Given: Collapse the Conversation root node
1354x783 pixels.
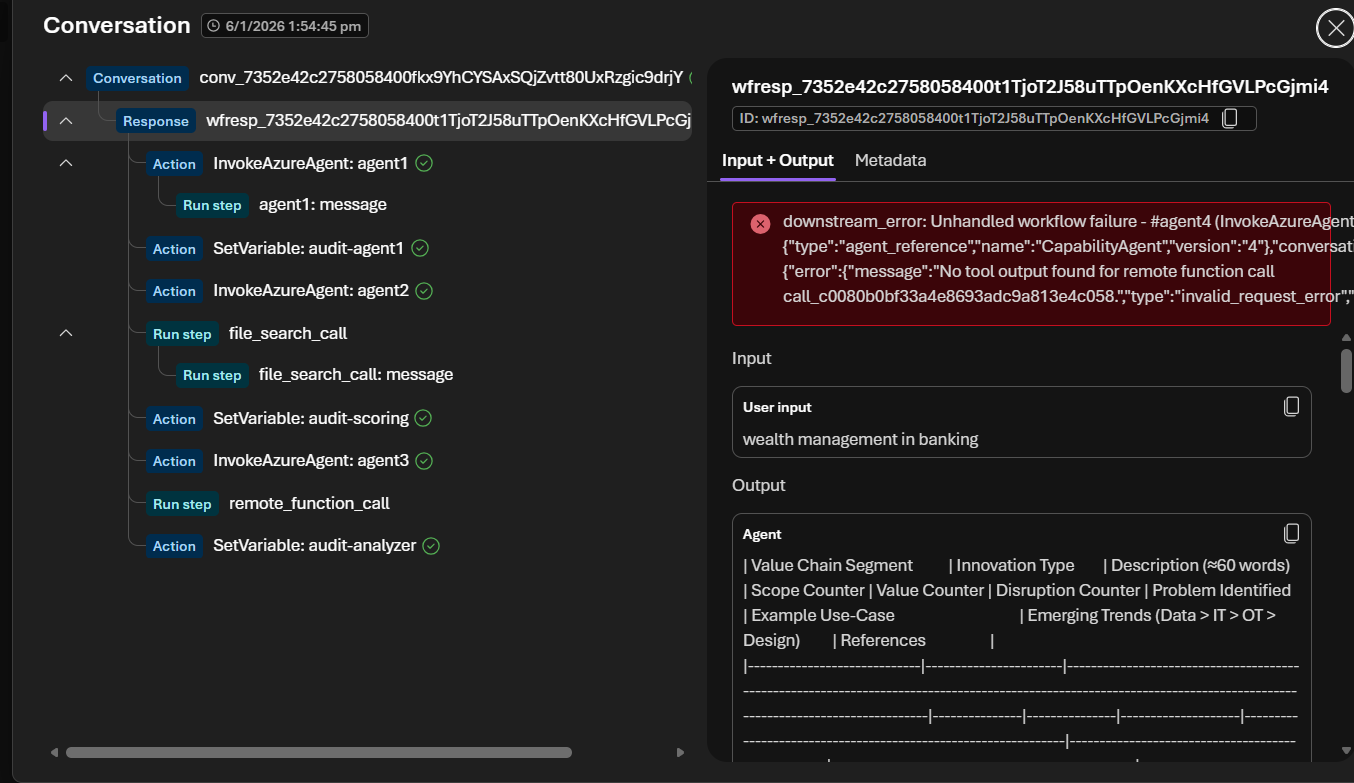Looking at the screenshot, I should tap(66, 78).
